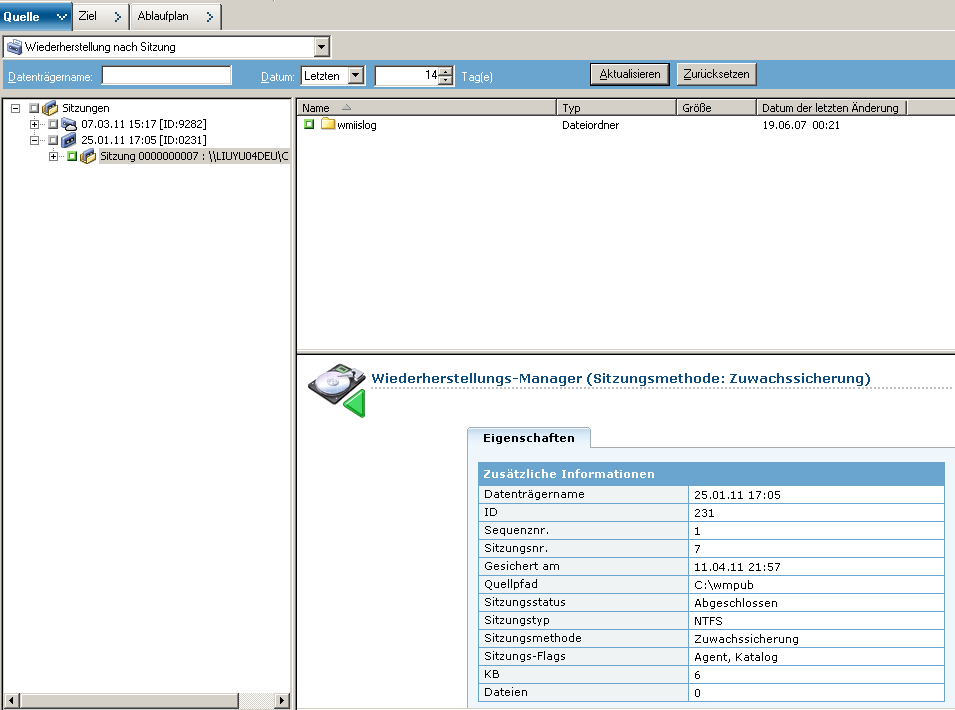Click the media icon for 07.03.11 15:17
This screenshot has height=710, width=955.
coord(69,124)
